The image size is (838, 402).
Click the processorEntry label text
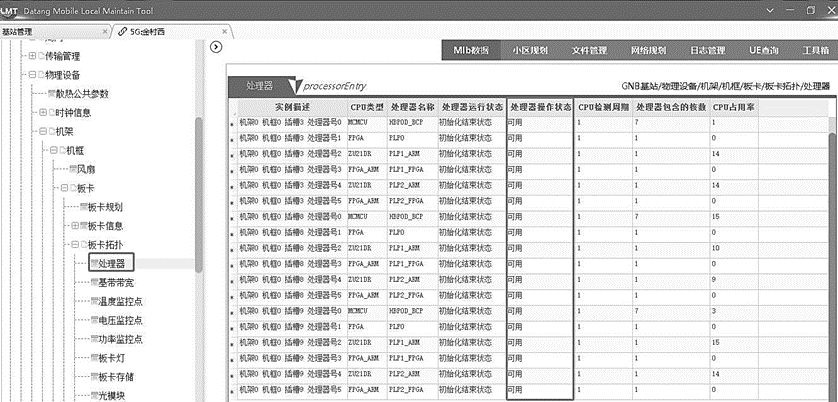[335, 87]
